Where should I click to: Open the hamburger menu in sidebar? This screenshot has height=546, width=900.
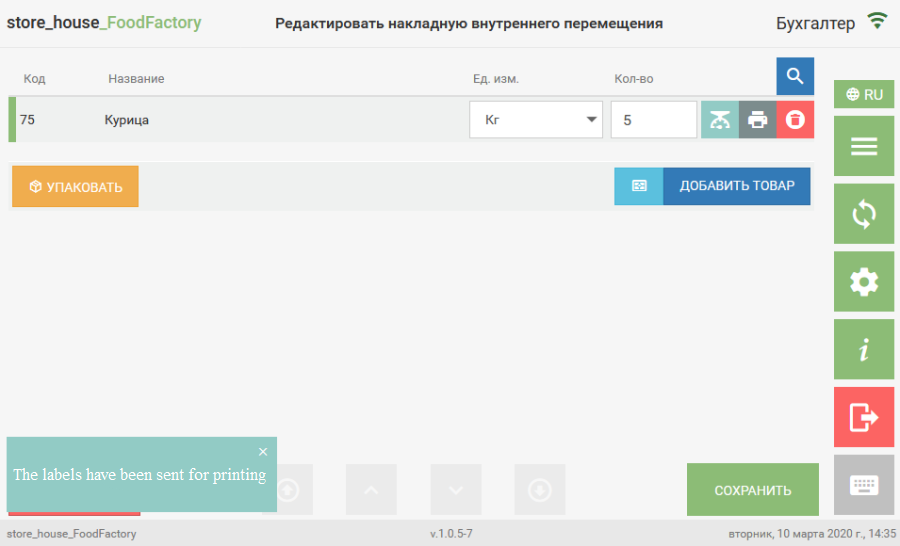pos(864,147)
